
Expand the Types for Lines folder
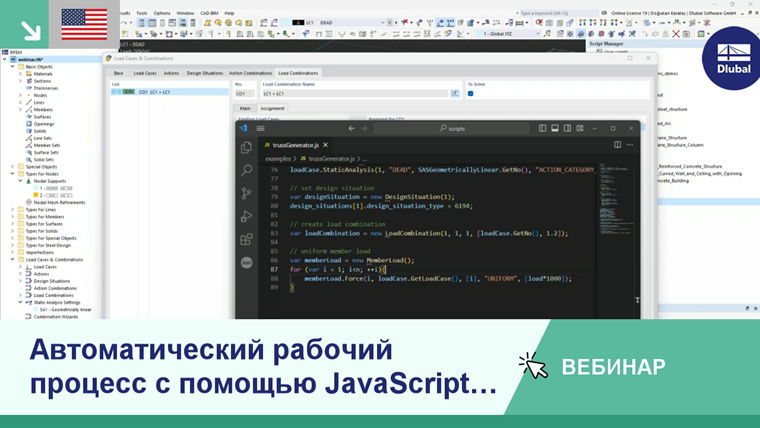[13, 209]
